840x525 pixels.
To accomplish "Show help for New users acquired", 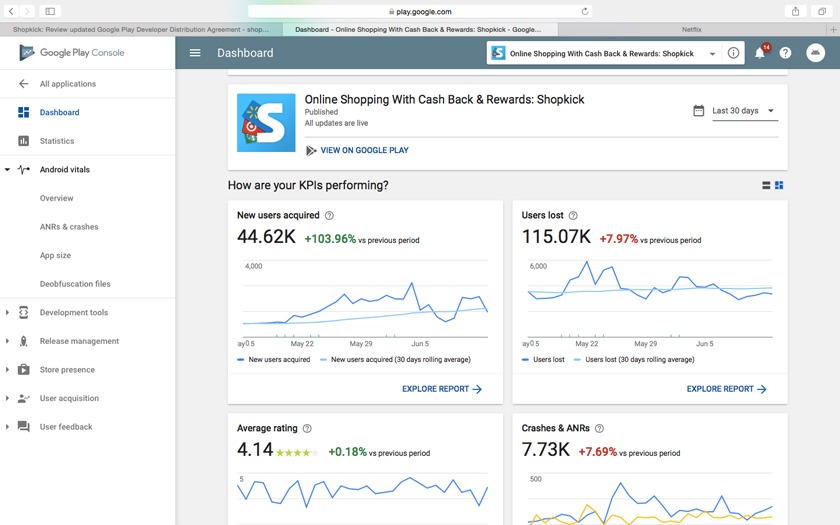I will pyautogui.click(x=329, y=215).
